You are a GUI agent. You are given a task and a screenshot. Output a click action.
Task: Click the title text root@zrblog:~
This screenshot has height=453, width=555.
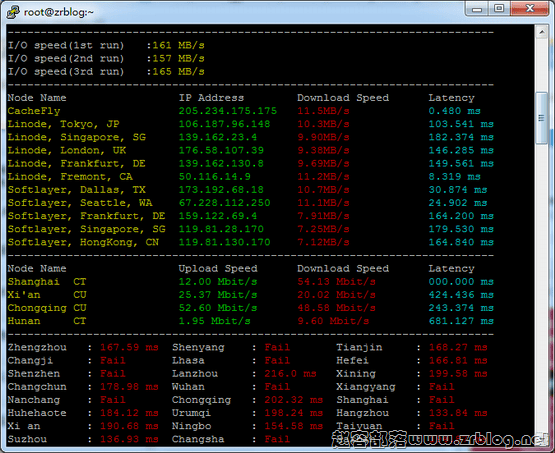58,12
